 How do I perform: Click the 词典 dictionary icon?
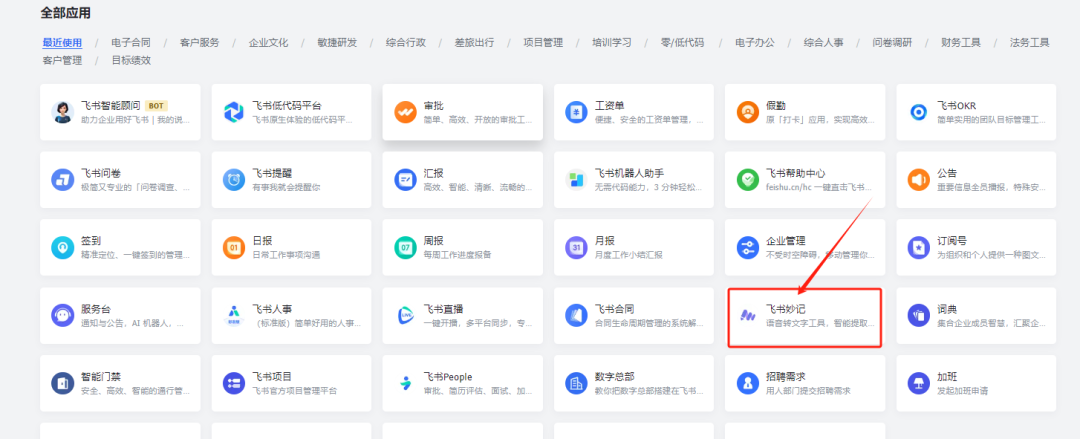(918, 315)
